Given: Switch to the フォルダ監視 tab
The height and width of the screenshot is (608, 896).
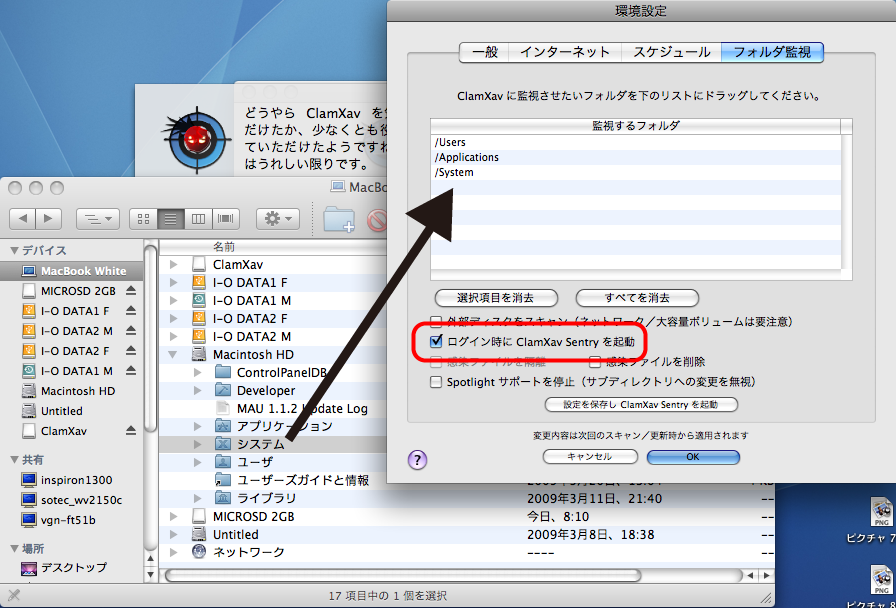Looking at the screenshot, I should (x=772, y=53).
